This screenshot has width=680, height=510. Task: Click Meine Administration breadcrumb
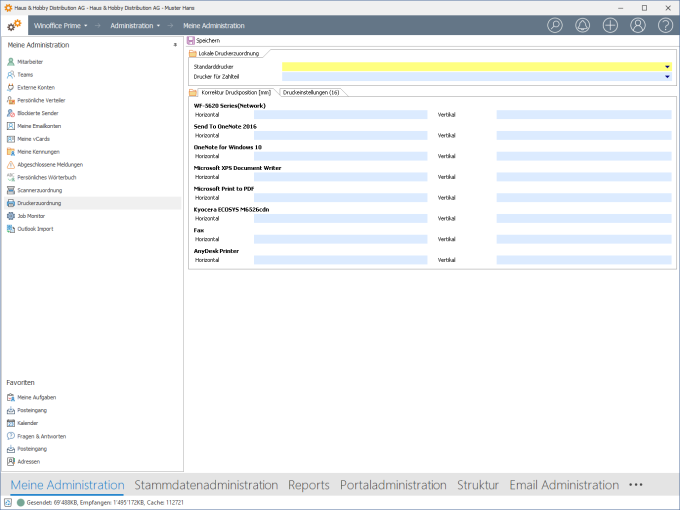[x=214, y=26]
